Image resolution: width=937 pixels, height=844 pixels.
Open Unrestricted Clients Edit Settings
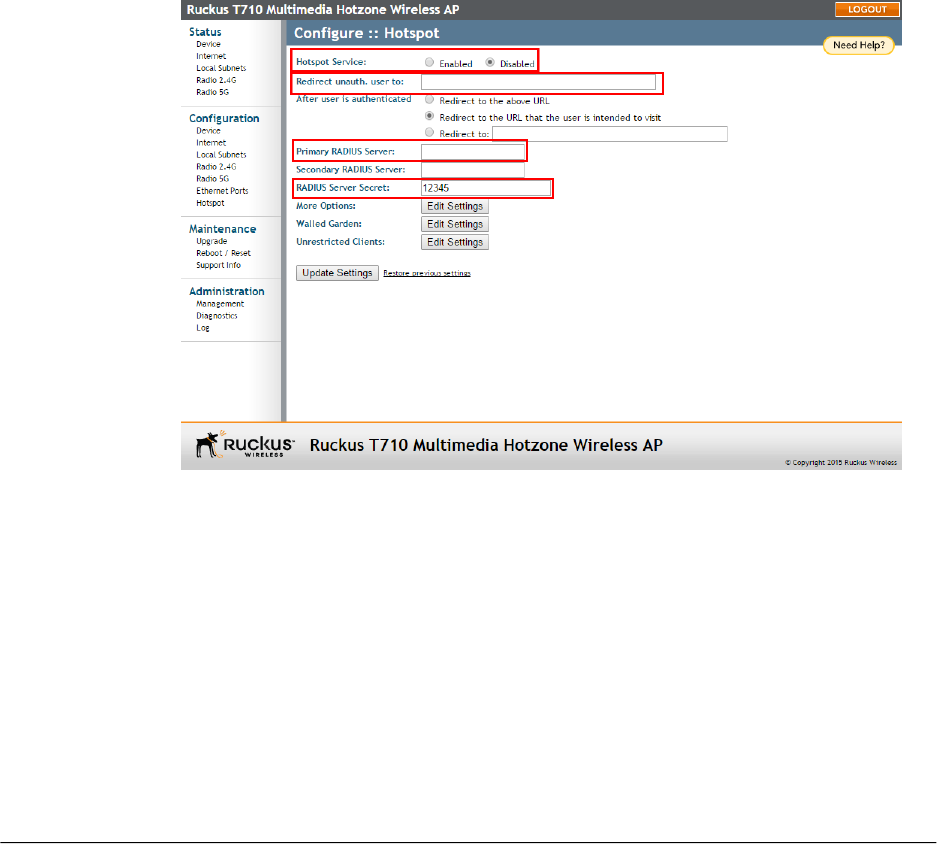[455, 242]
